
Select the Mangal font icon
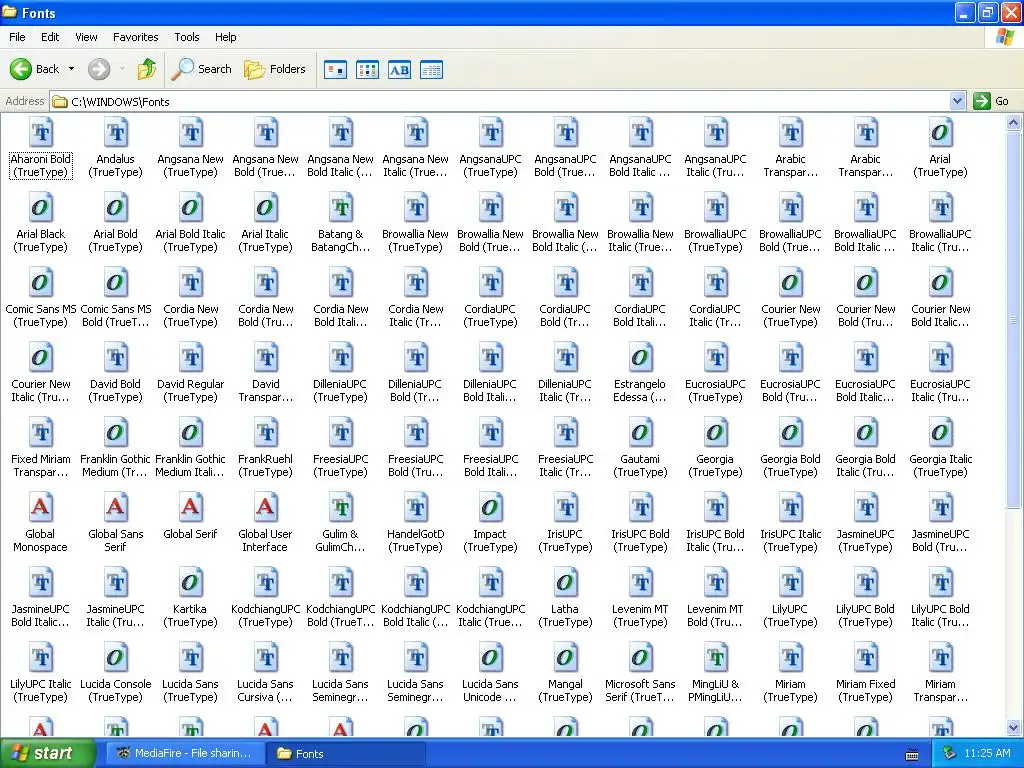[565, 658]
